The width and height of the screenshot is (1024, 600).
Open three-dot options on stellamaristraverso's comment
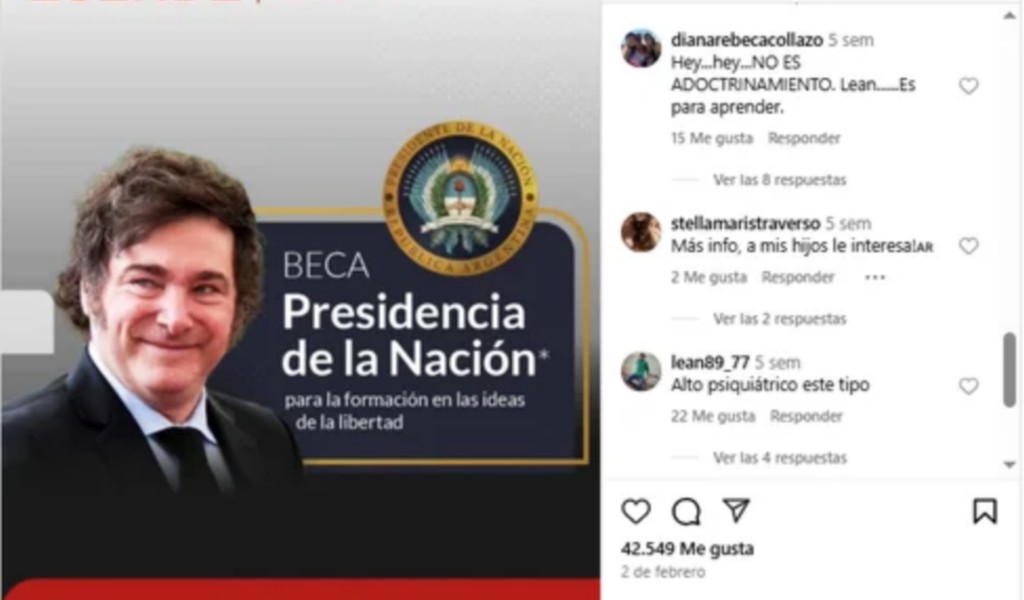pyautogui.click(x=875, y=277)
